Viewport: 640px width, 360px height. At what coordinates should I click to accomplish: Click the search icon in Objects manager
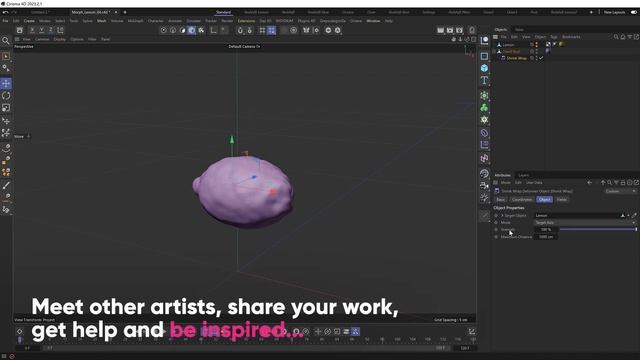(616, 37)
